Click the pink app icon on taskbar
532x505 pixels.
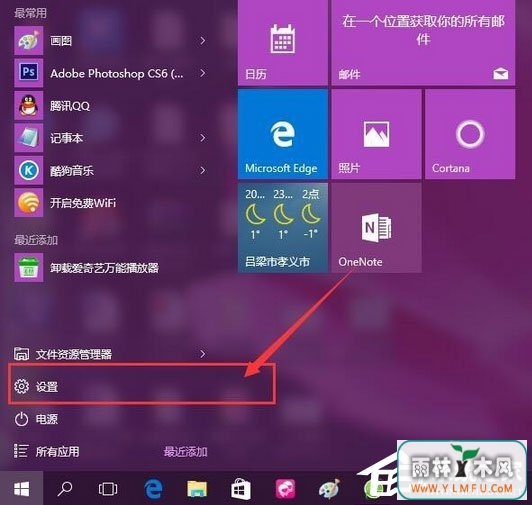[285, 489]
